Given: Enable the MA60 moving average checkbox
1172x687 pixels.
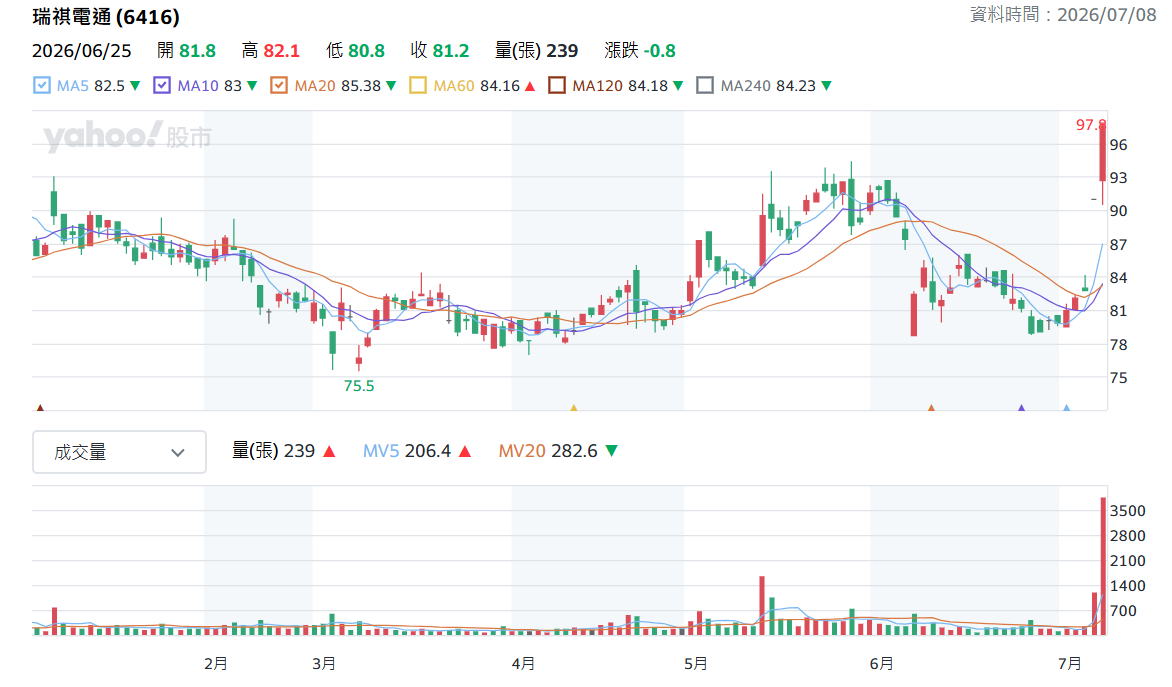Looking at the screenshot, I should pos(418,85).
